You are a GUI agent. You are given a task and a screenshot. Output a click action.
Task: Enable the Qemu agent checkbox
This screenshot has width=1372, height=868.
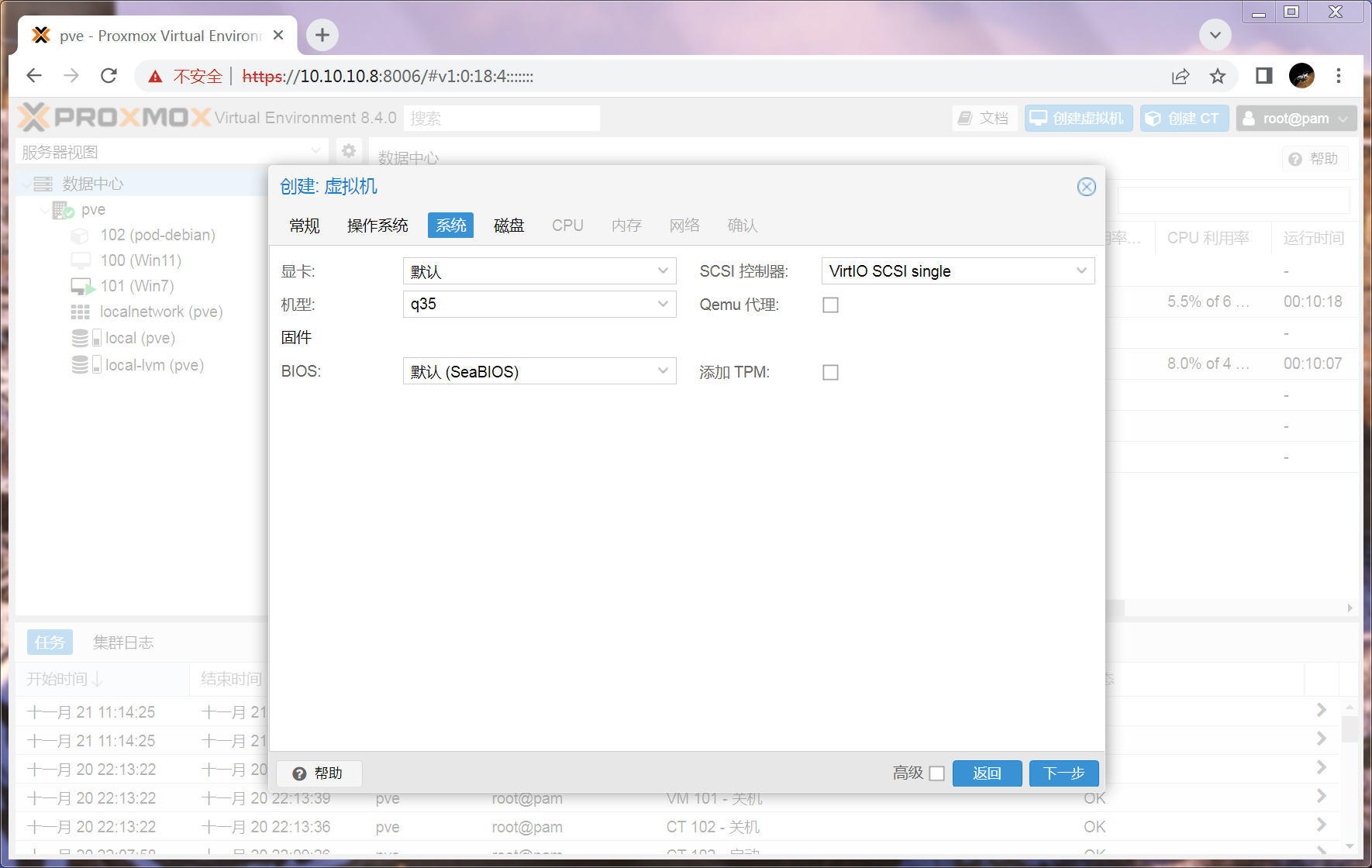coord(830,305)
